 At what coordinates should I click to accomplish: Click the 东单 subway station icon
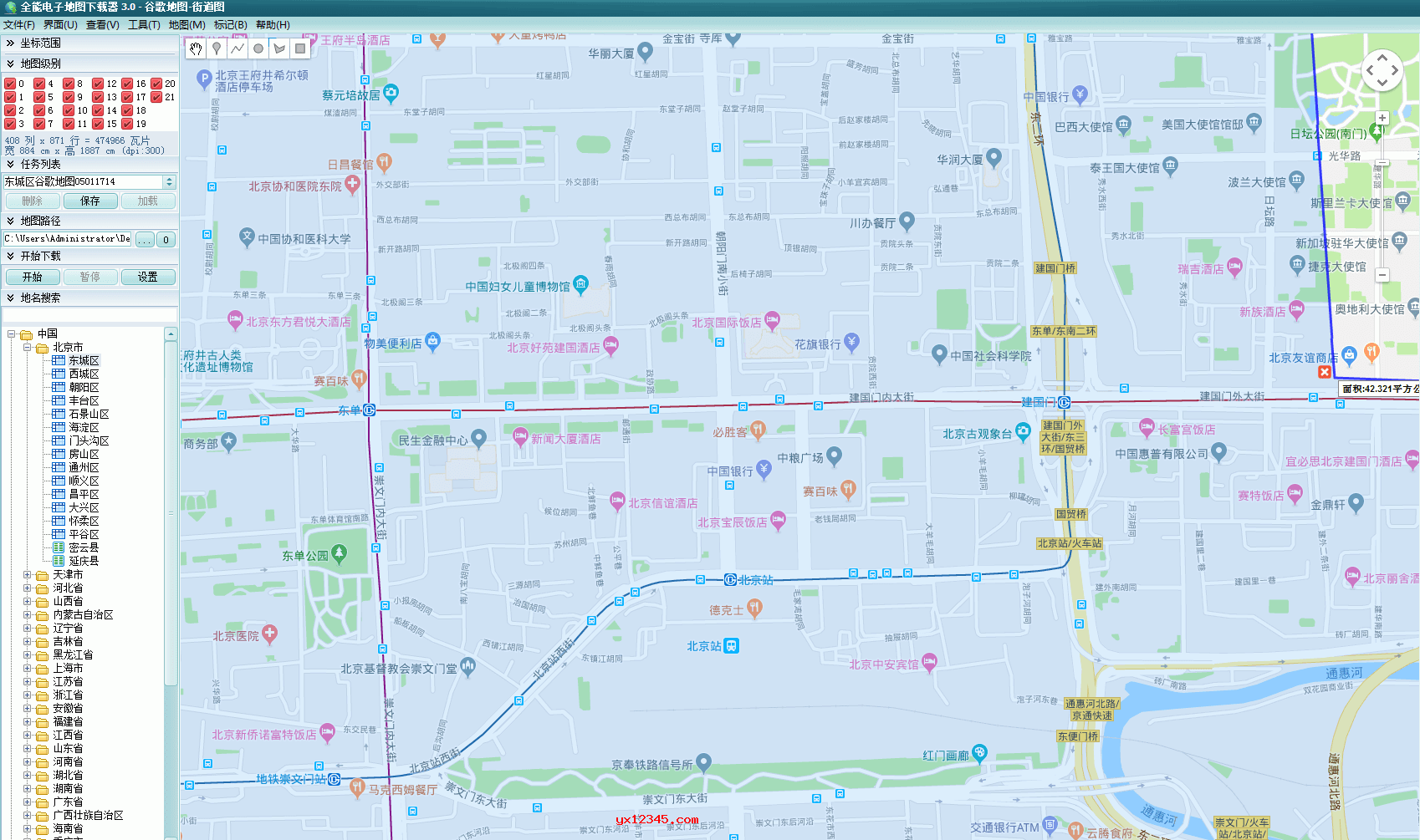point(369,410)
